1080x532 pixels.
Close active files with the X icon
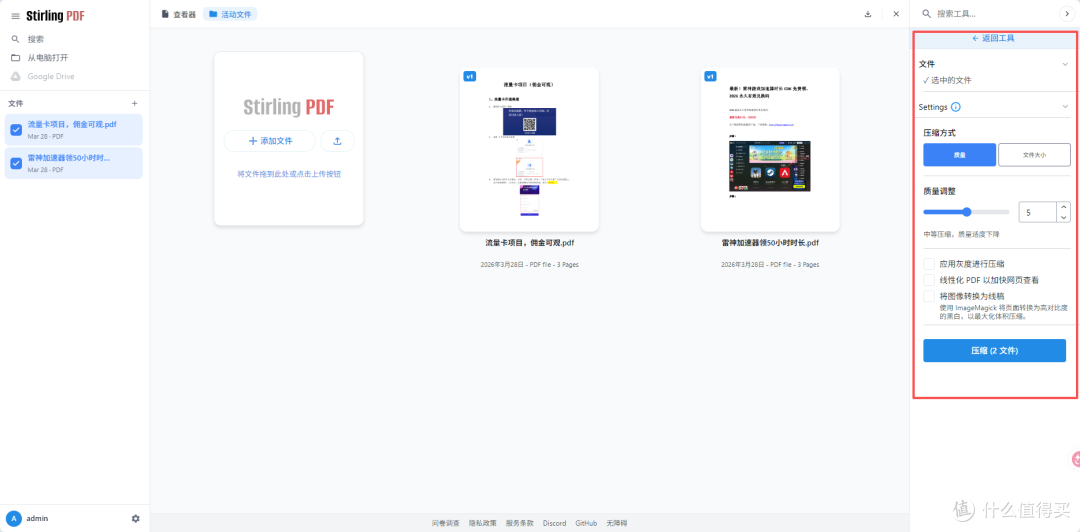(x=896, y=14)
